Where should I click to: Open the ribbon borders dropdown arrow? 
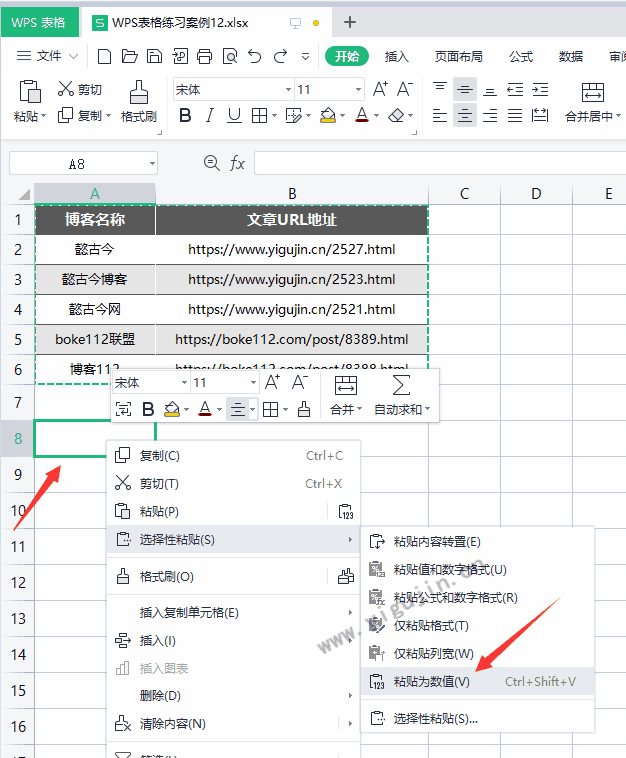275,116
